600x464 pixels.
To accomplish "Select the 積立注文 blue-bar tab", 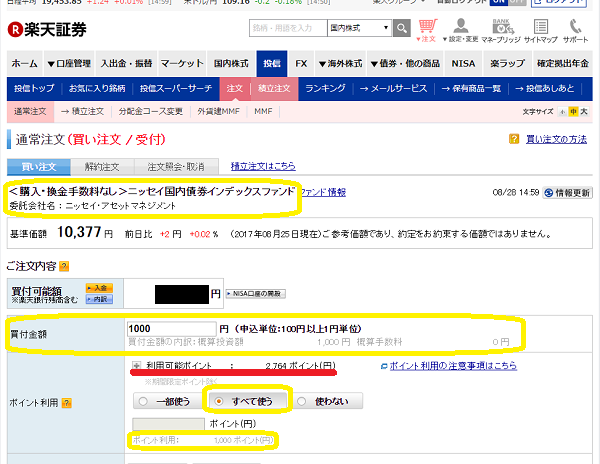I will (274, 89).
